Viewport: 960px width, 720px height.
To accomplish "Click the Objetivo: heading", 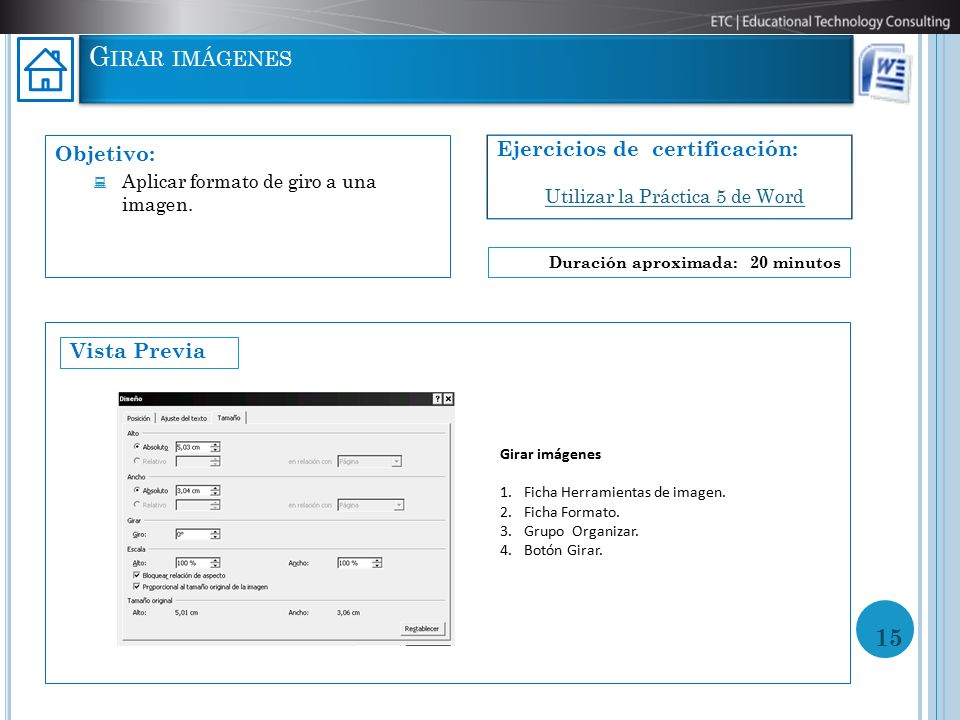I will click(x=105, y=154).
